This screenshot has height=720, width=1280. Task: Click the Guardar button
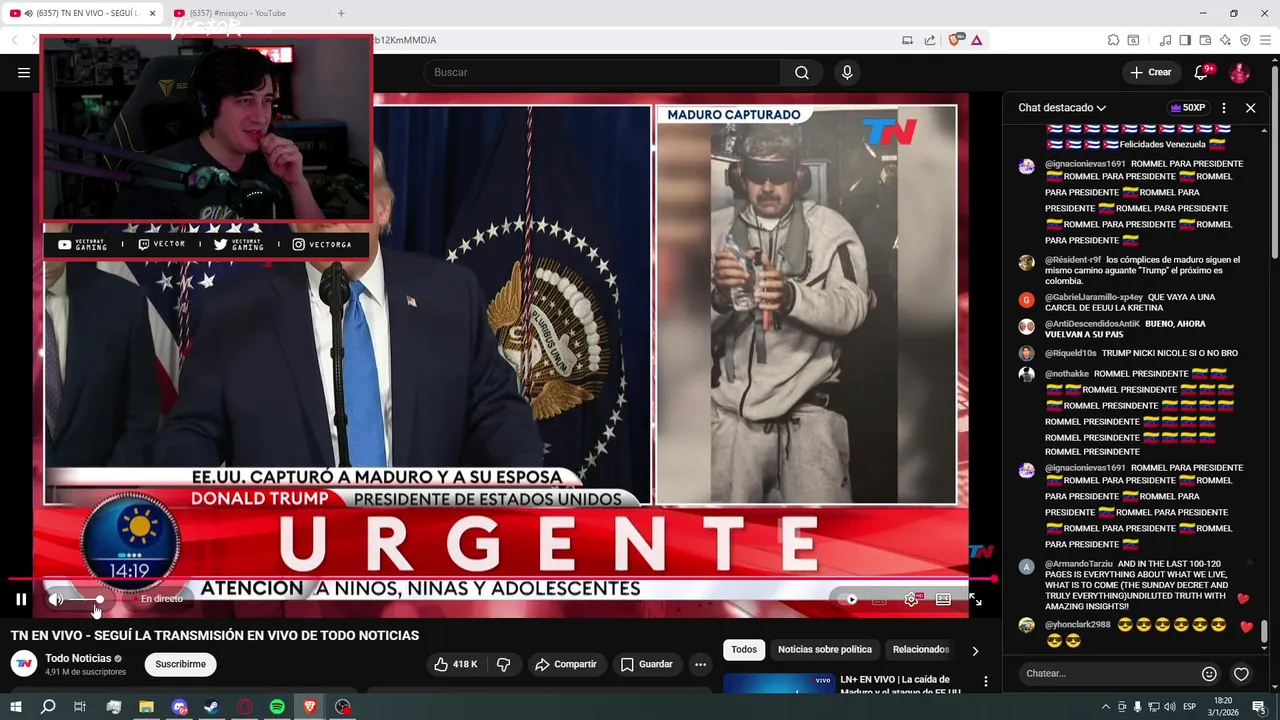point(646,664)
